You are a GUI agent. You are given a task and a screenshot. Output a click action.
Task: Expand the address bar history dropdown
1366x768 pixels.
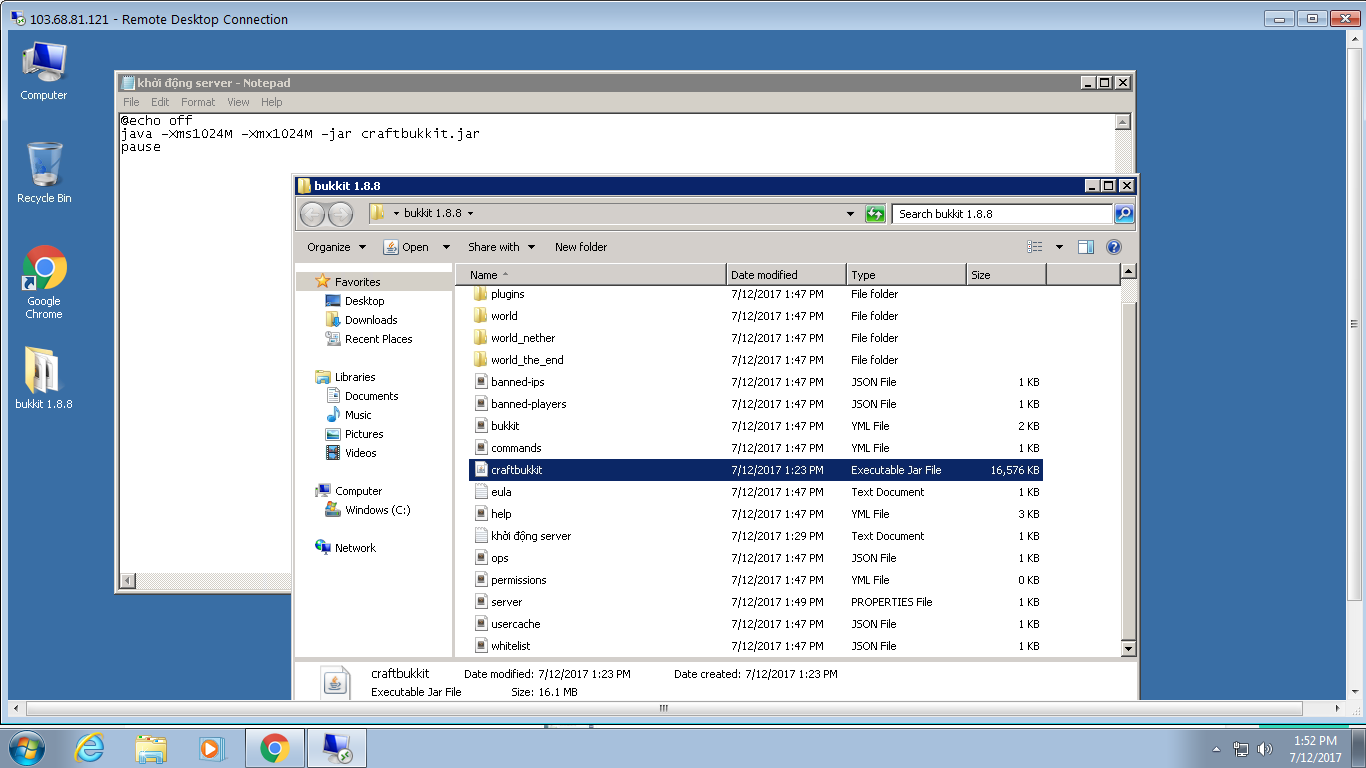tap(850, 214)
